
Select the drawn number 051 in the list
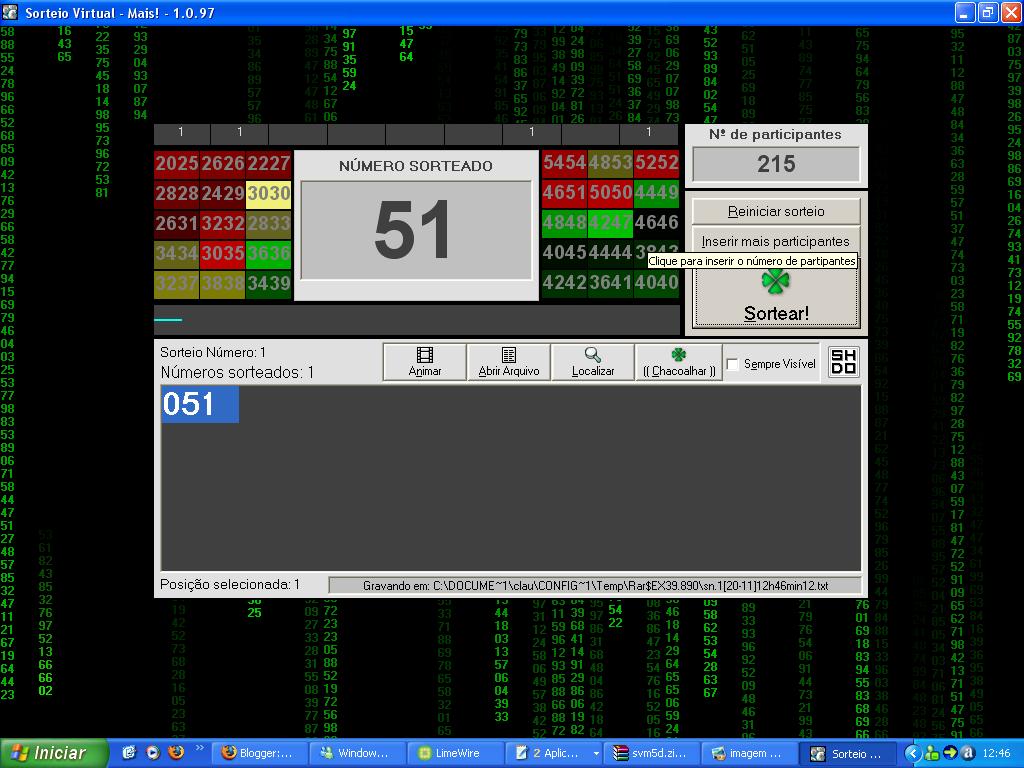pos(200,404)
